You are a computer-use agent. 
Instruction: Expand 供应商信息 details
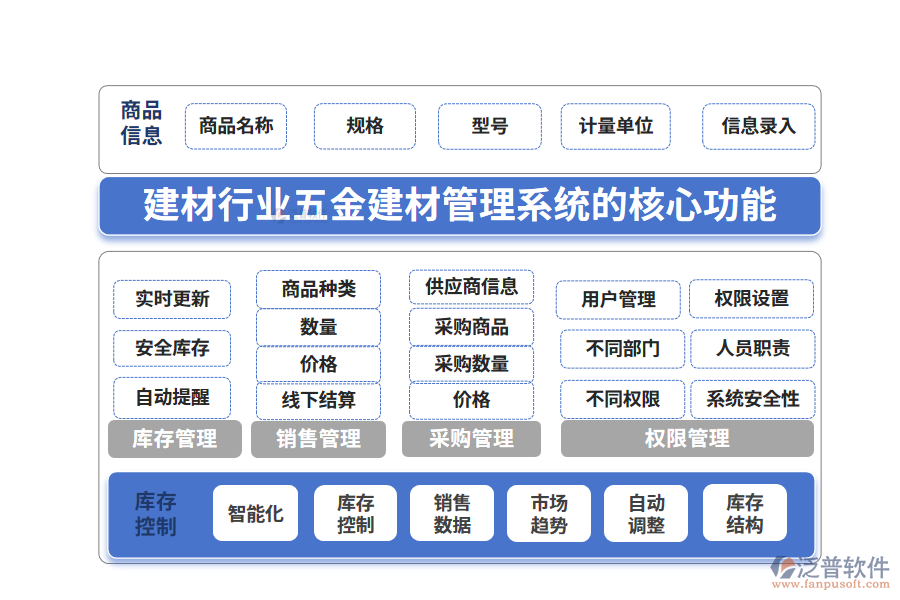tap(471, 287)
